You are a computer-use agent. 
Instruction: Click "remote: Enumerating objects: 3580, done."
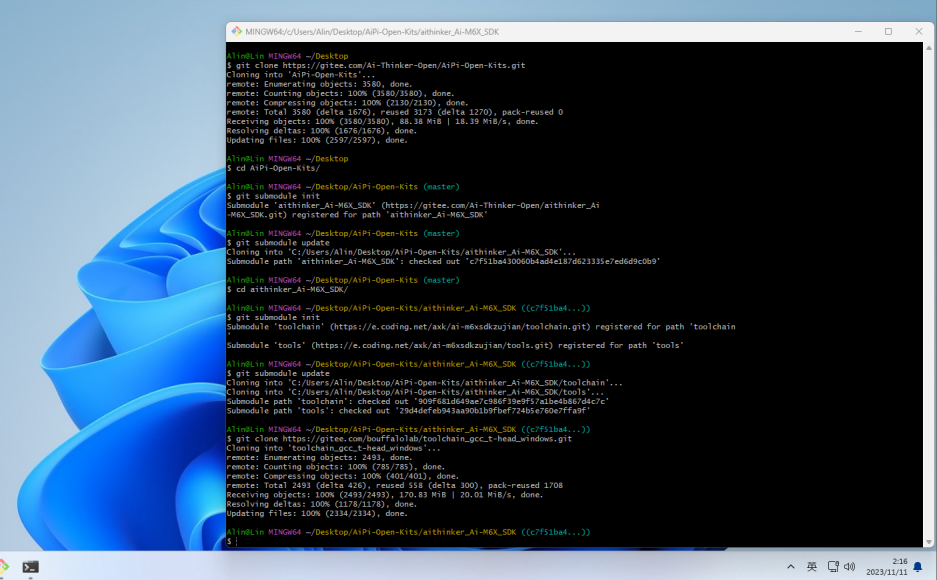[x=320, y=84]
